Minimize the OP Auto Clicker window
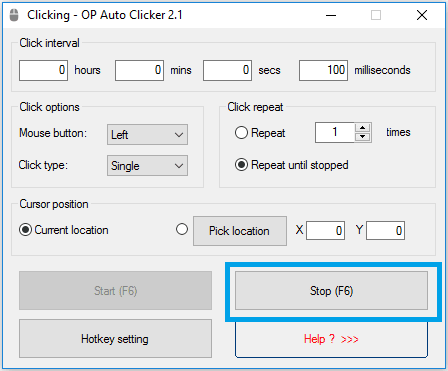 331,15
